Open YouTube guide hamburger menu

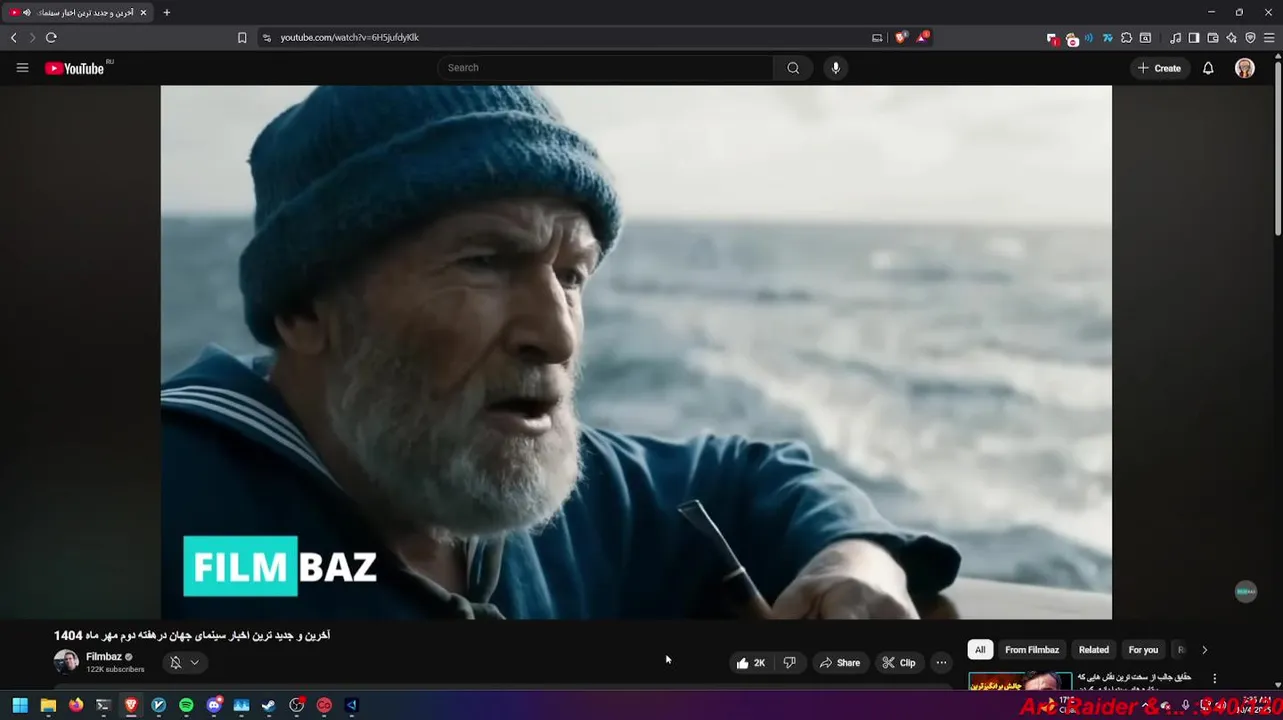(x=22, y=68)
